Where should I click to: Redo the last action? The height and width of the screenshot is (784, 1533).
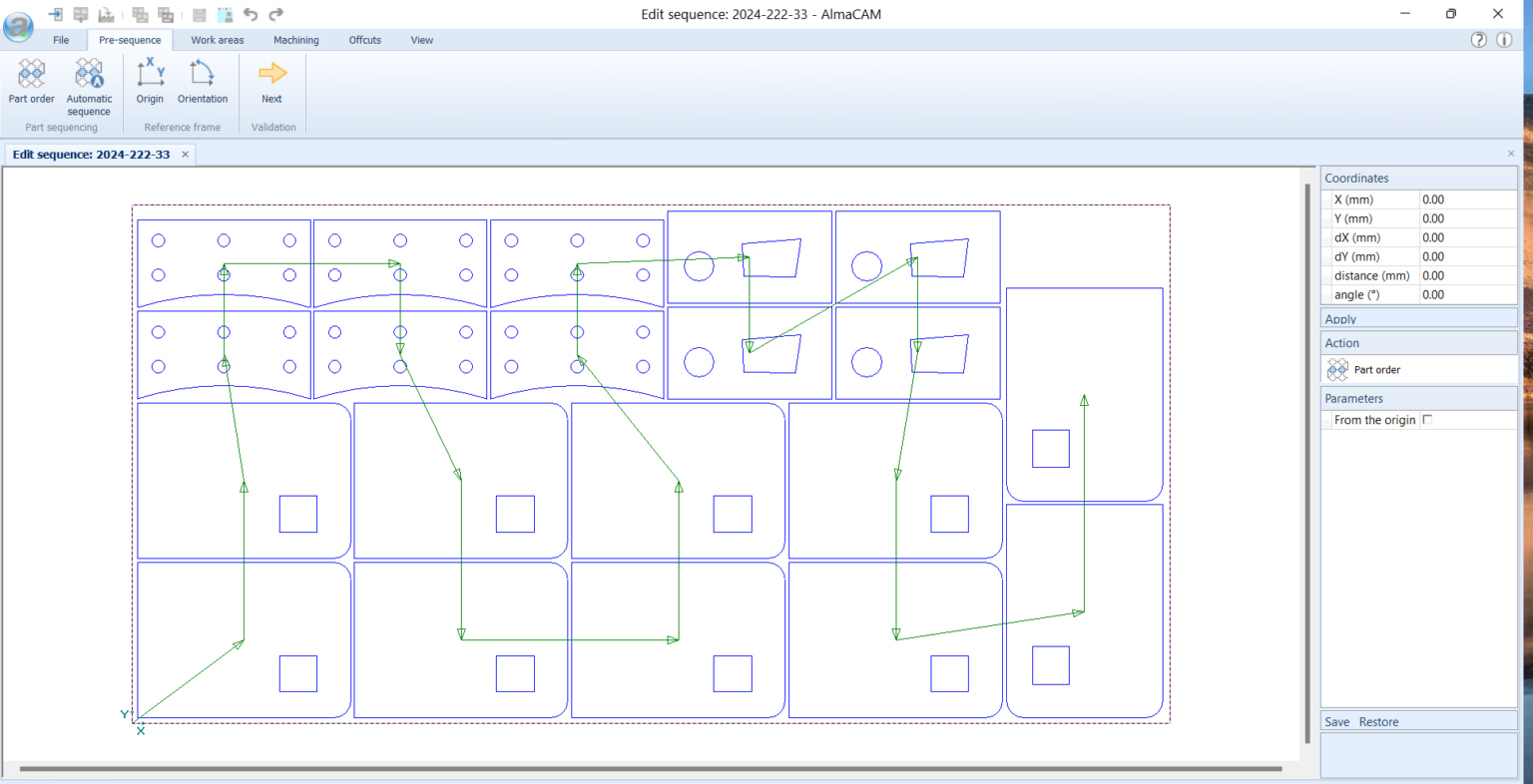coord(275,14)
